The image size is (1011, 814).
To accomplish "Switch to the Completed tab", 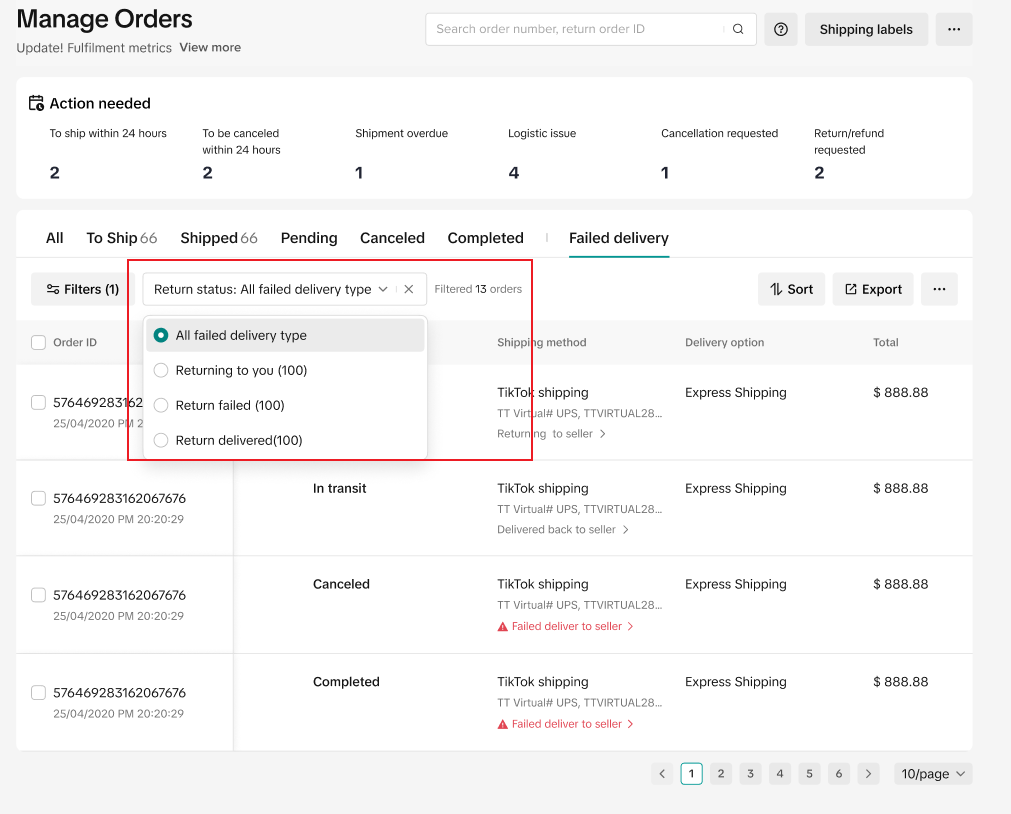I will [485, 238].
